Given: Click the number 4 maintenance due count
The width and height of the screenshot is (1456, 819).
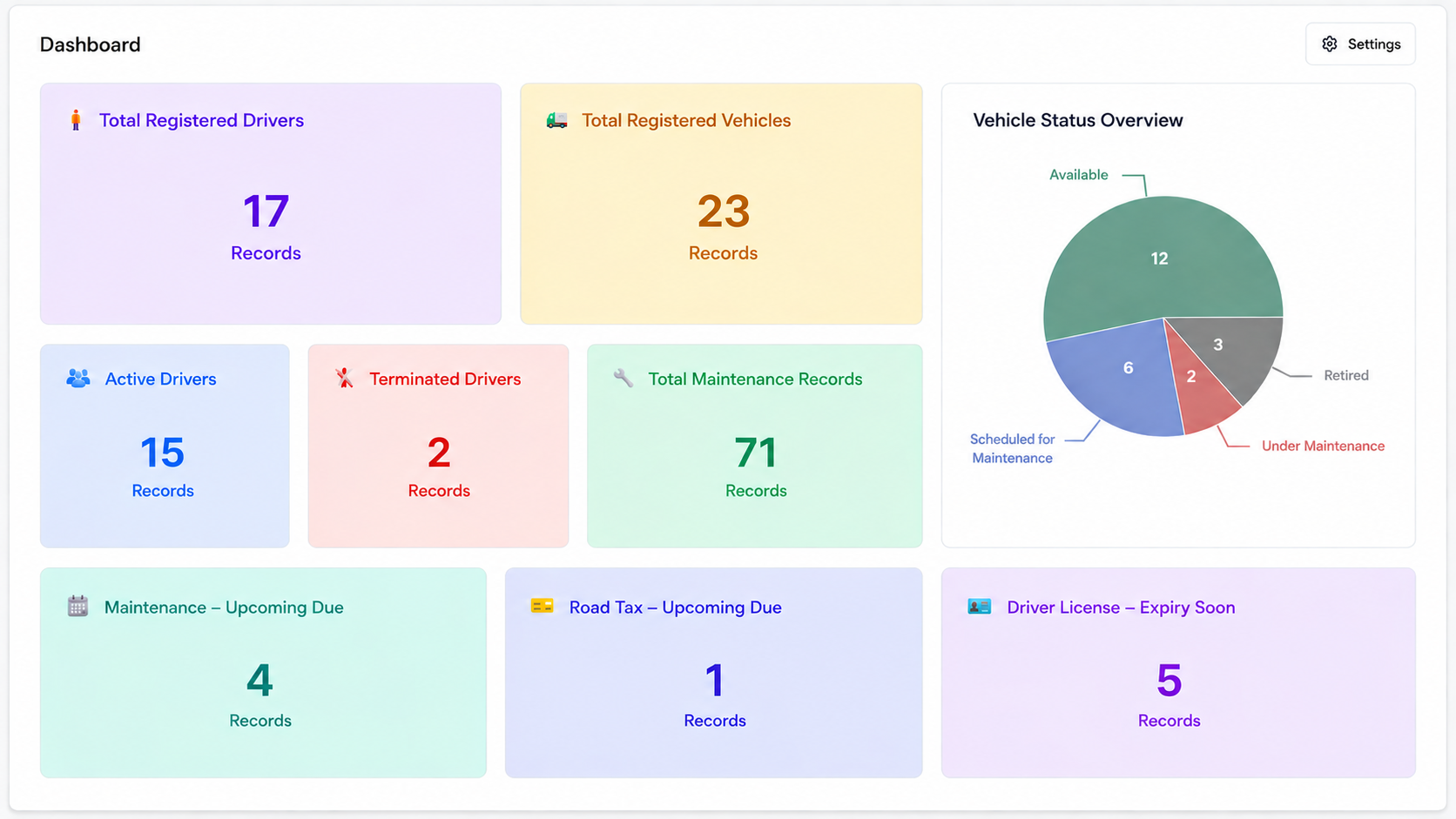Looking at the screenshot, I should point(260,681).
